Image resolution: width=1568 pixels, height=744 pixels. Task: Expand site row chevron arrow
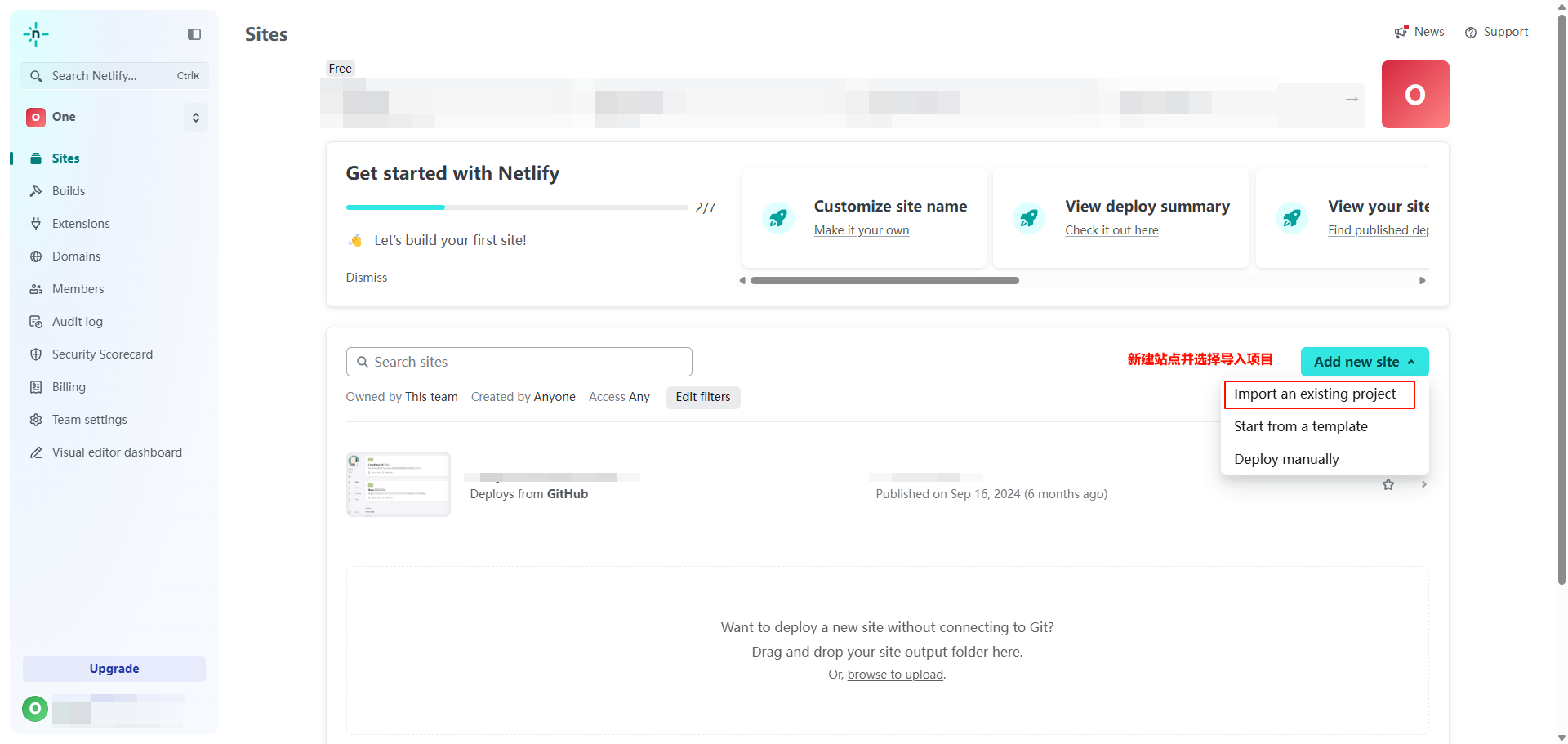coord(1423,484)
